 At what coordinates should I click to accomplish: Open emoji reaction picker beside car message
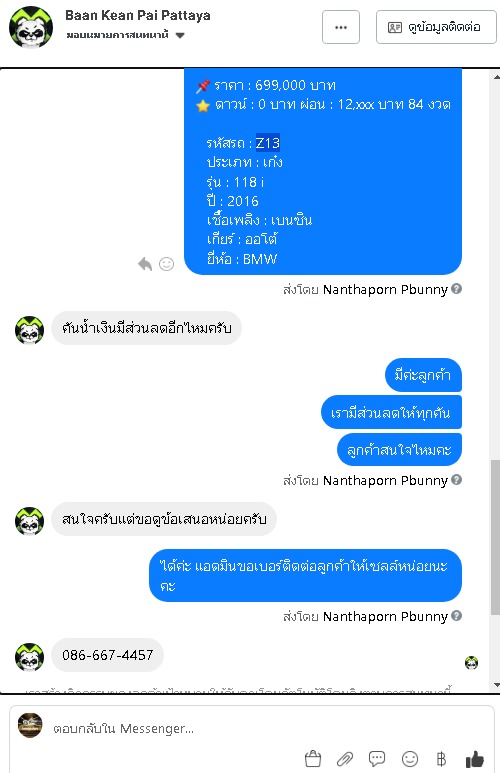pos(167,264)
